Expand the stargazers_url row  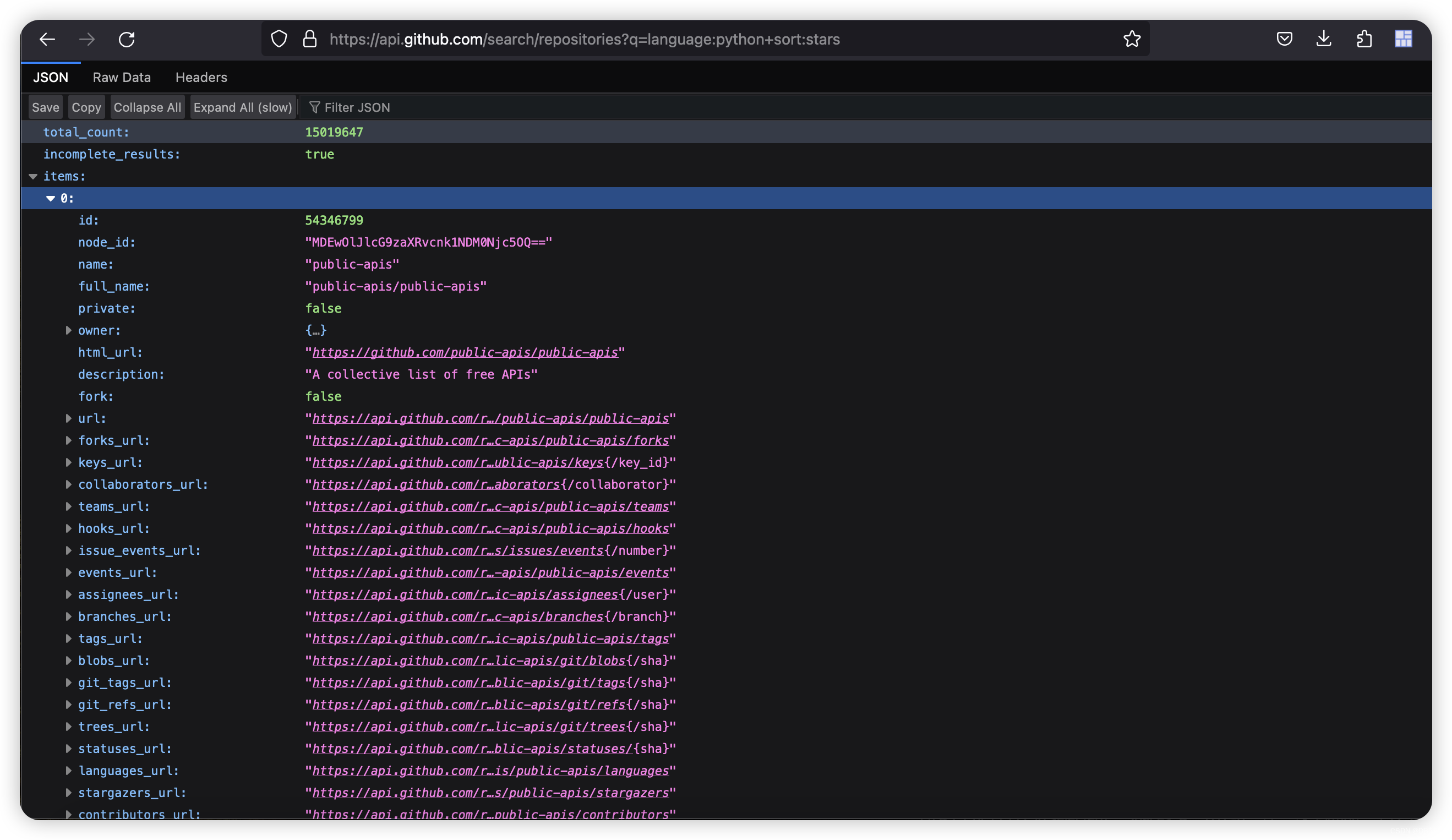[x=69, y=793]
